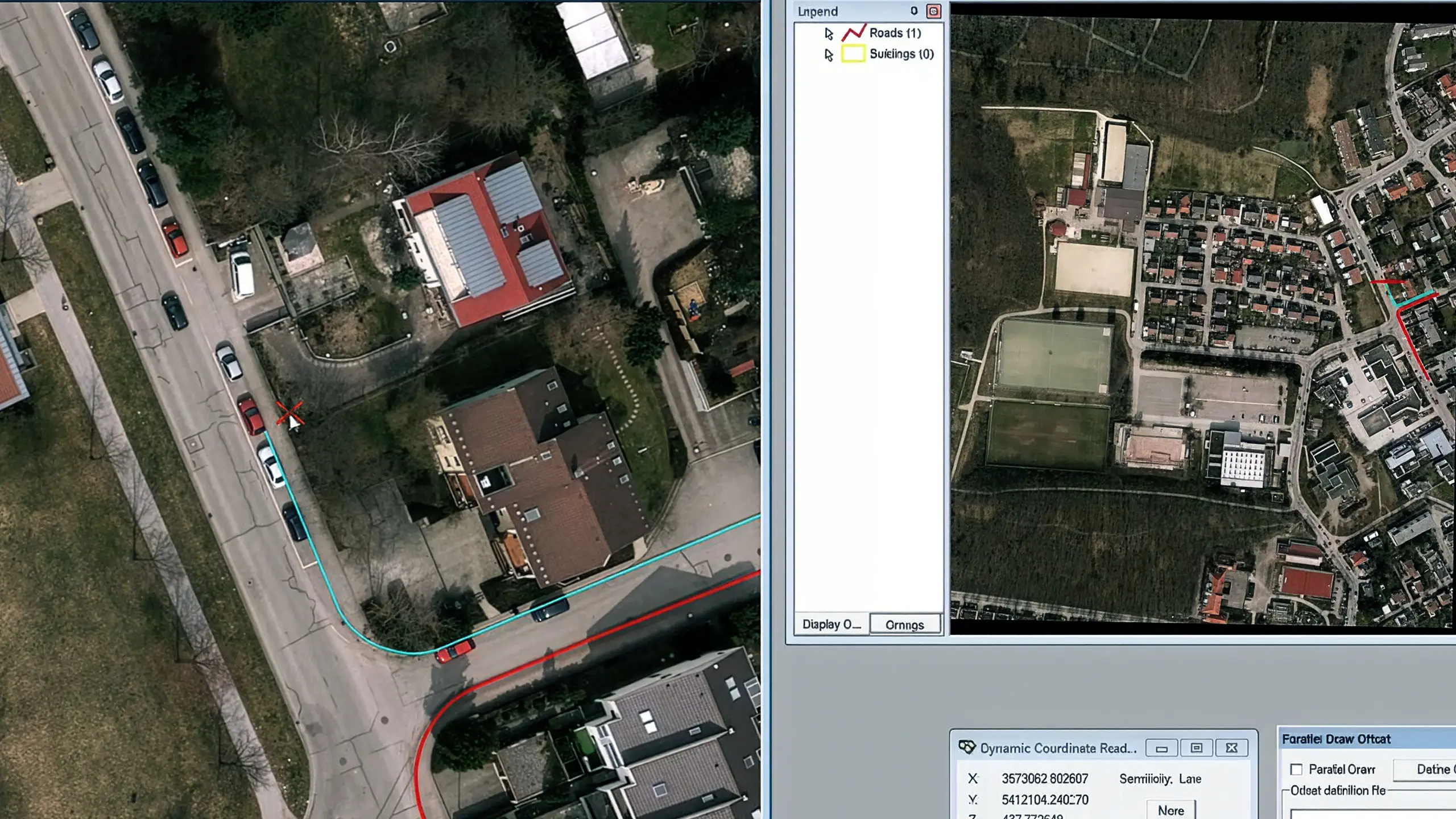The height and width of the screenshot is (819, 1456).
Task: Click the None button in coordinate readout
Action: [x=1171, y=810]
